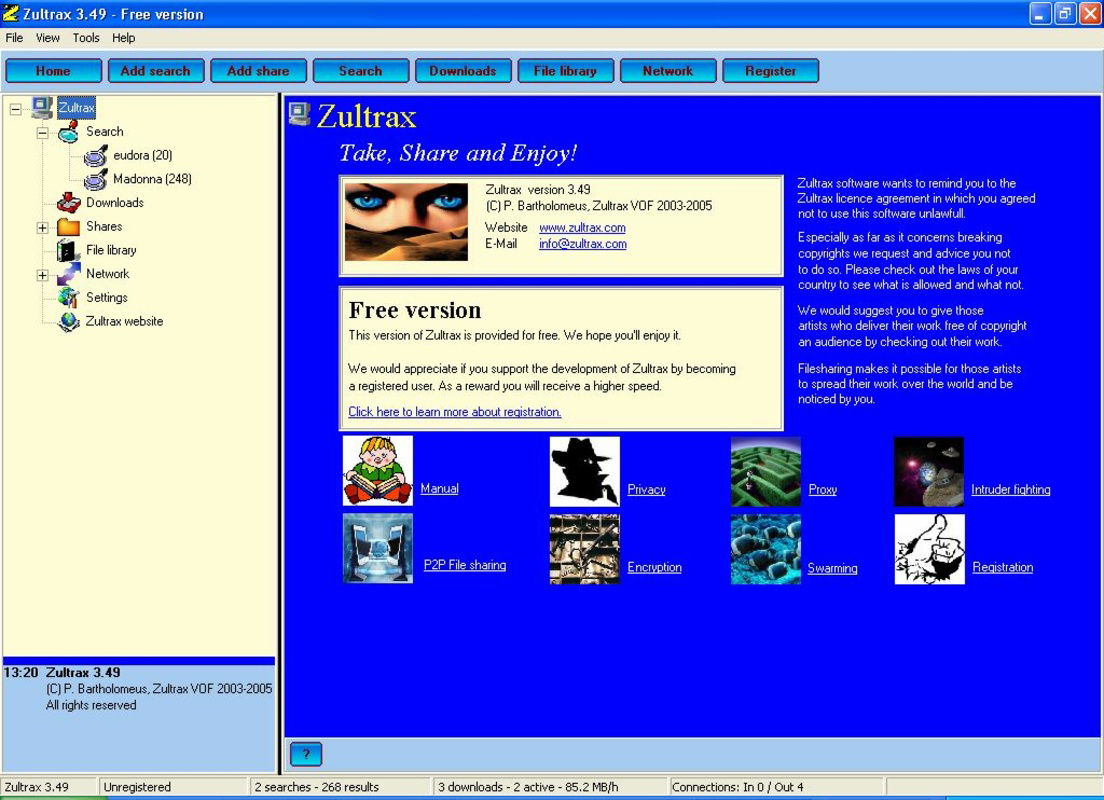
Task: Open the File menu
Action: coord(14,38)
